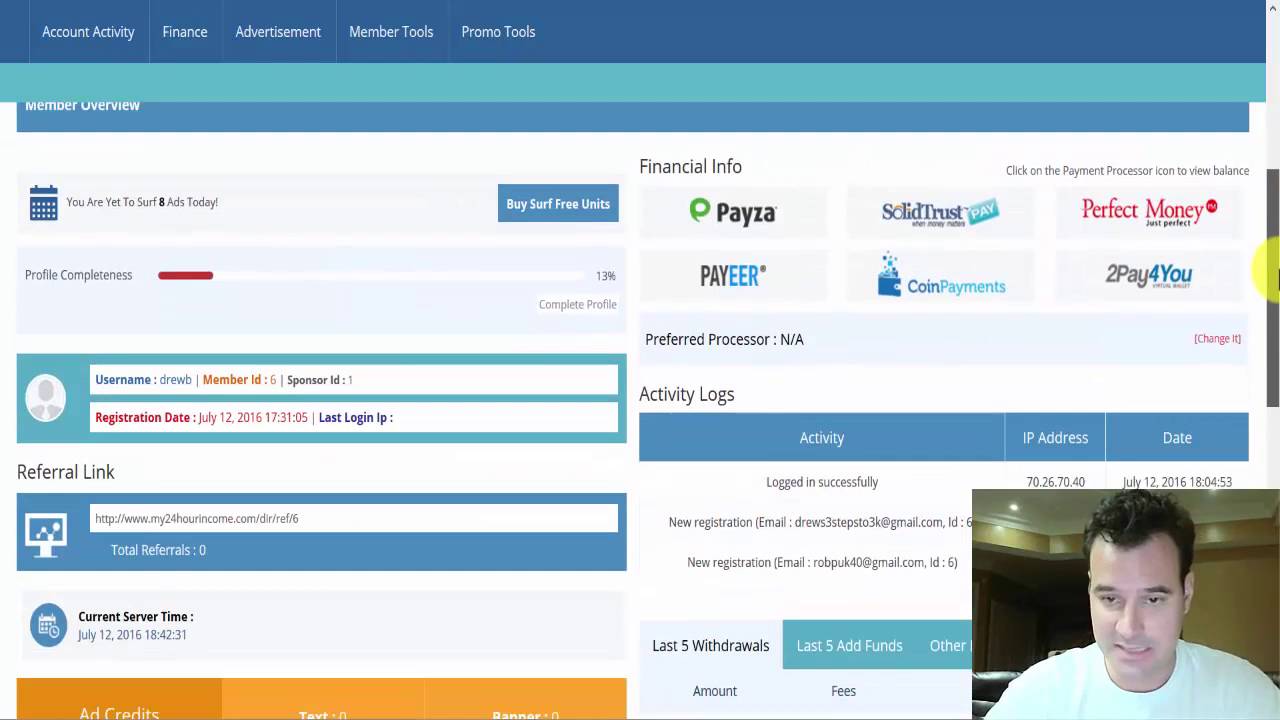Click the Referral Link heading
1280x720 pixels.
66,472
